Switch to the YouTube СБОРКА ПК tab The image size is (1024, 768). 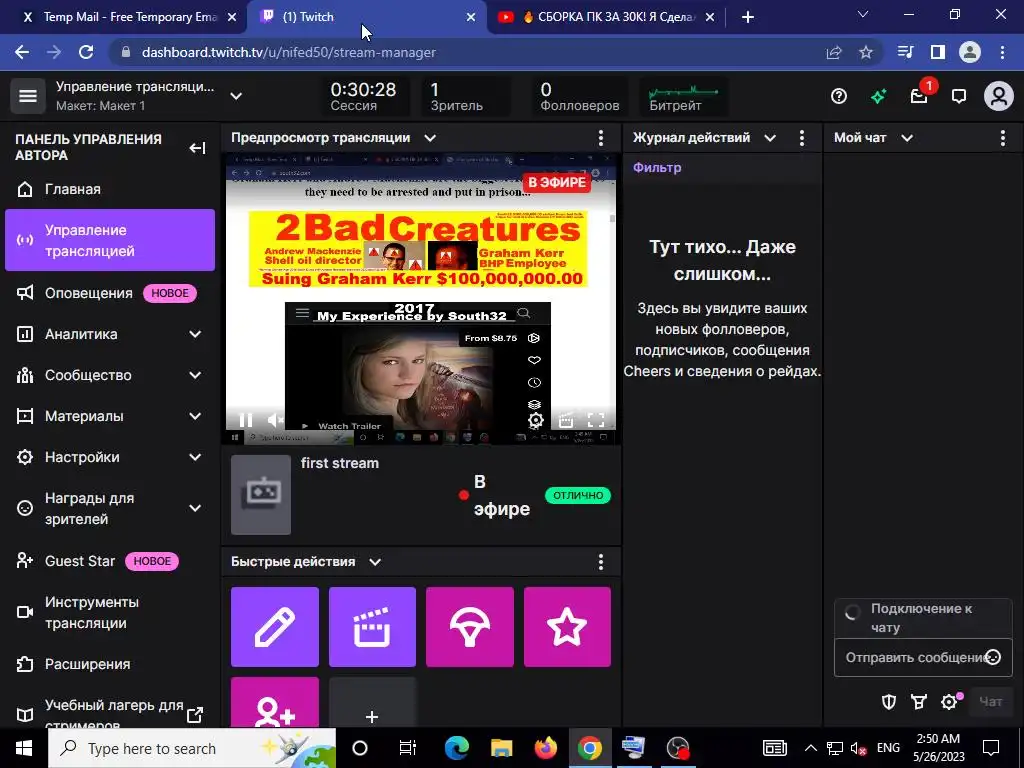pyautogui.click(x=604, y=17)
